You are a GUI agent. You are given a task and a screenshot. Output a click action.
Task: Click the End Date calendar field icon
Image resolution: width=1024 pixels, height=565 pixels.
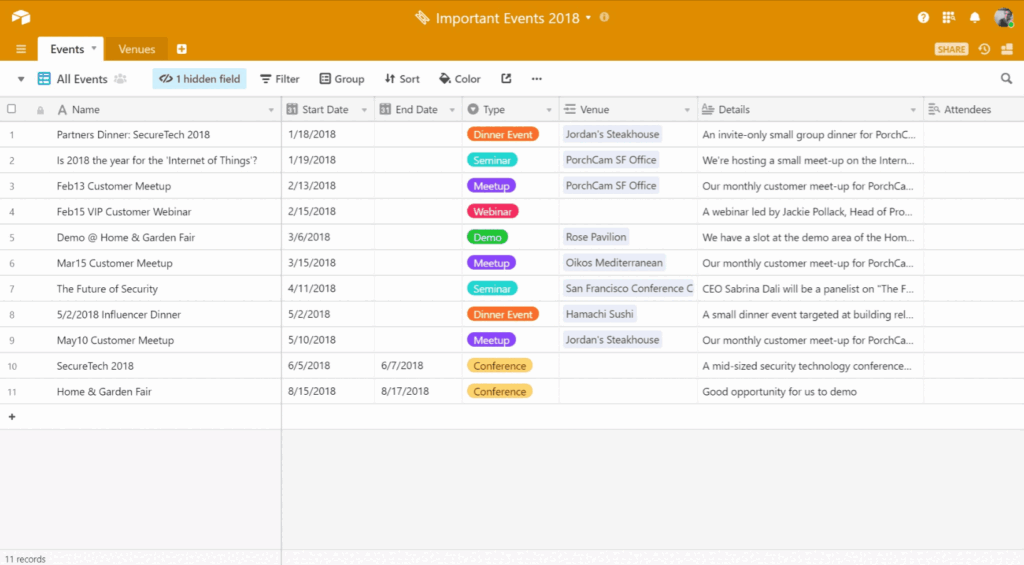(x=385, y=109)
